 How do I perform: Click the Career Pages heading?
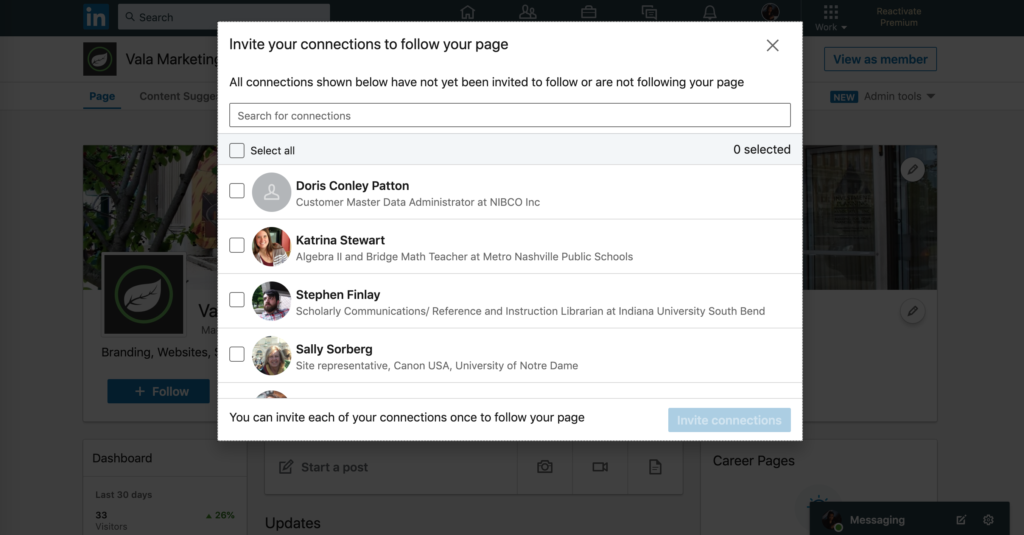pyautogui.click(x=754, y=461)
